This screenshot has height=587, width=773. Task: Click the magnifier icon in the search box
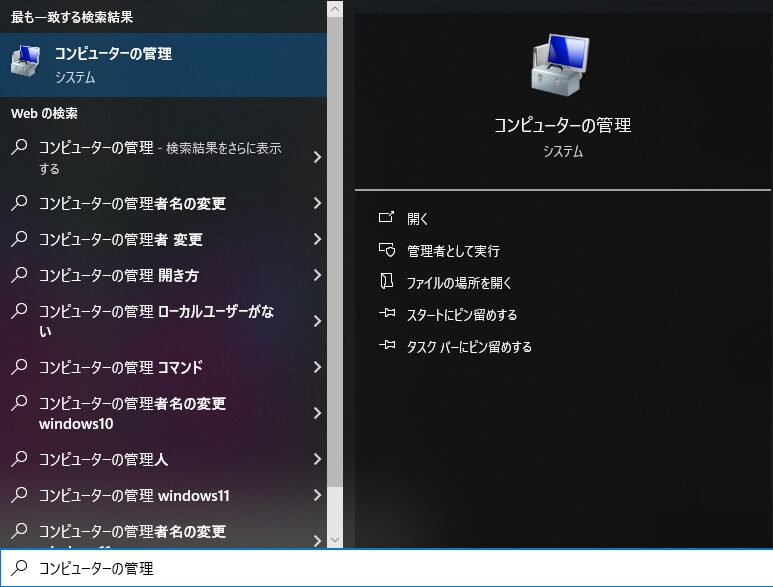pos(19,568)
